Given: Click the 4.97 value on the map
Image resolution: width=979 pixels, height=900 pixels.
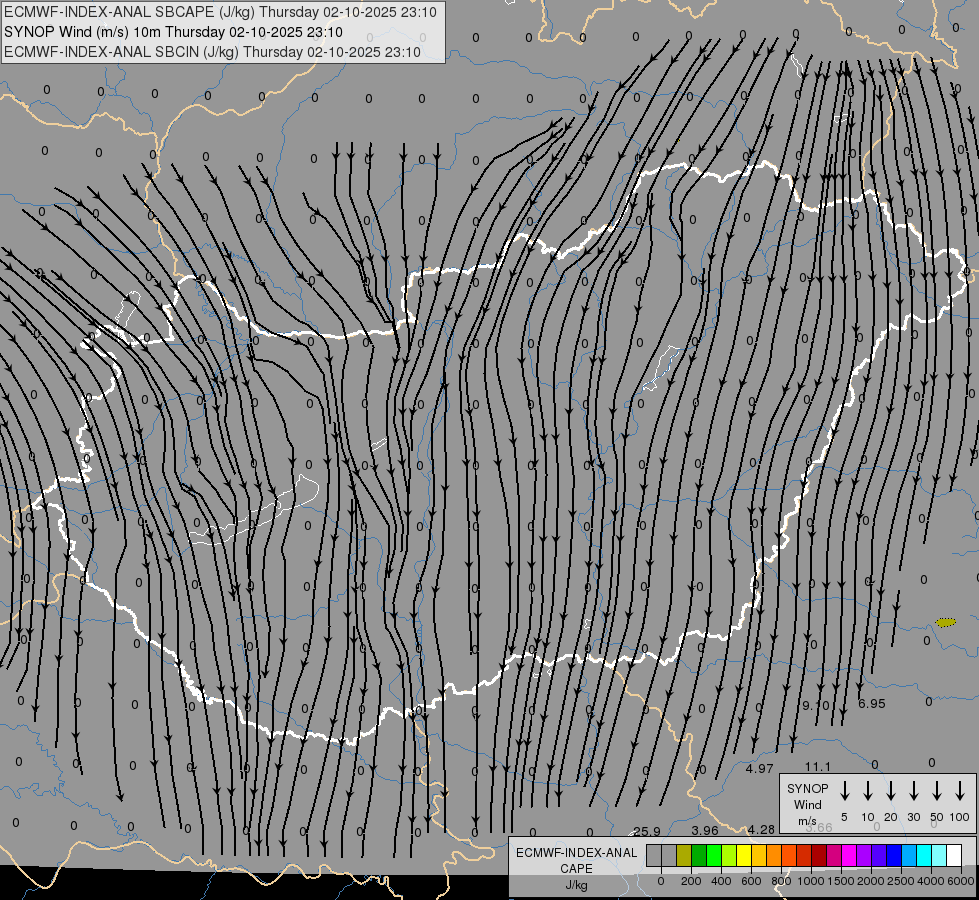Looking at the screenshot, I should pyautogui.click(x=760, y=769).
